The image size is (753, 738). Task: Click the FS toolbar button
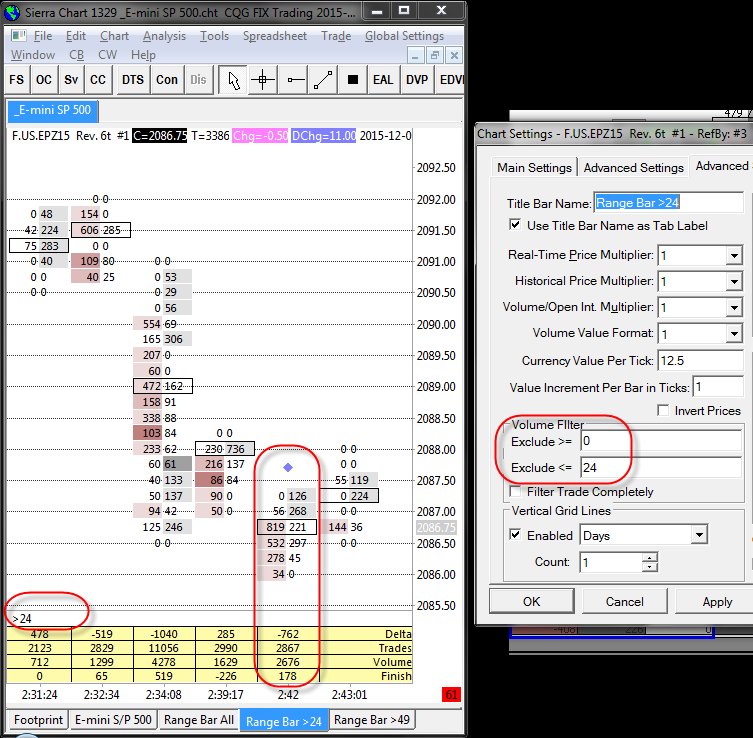click(x=17, y=80)
